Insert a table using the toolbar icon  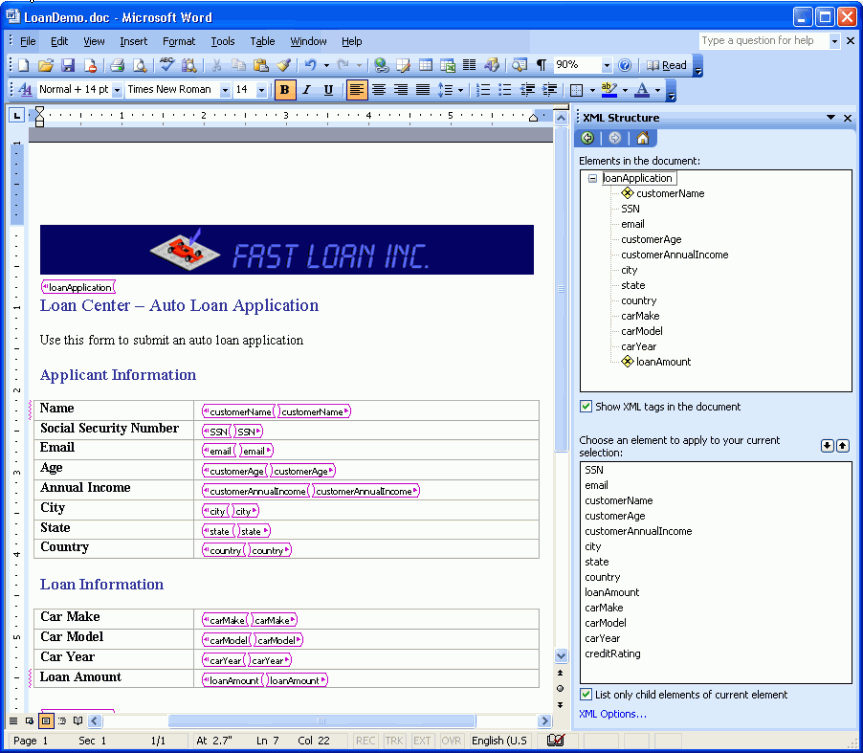click(425, 66)
